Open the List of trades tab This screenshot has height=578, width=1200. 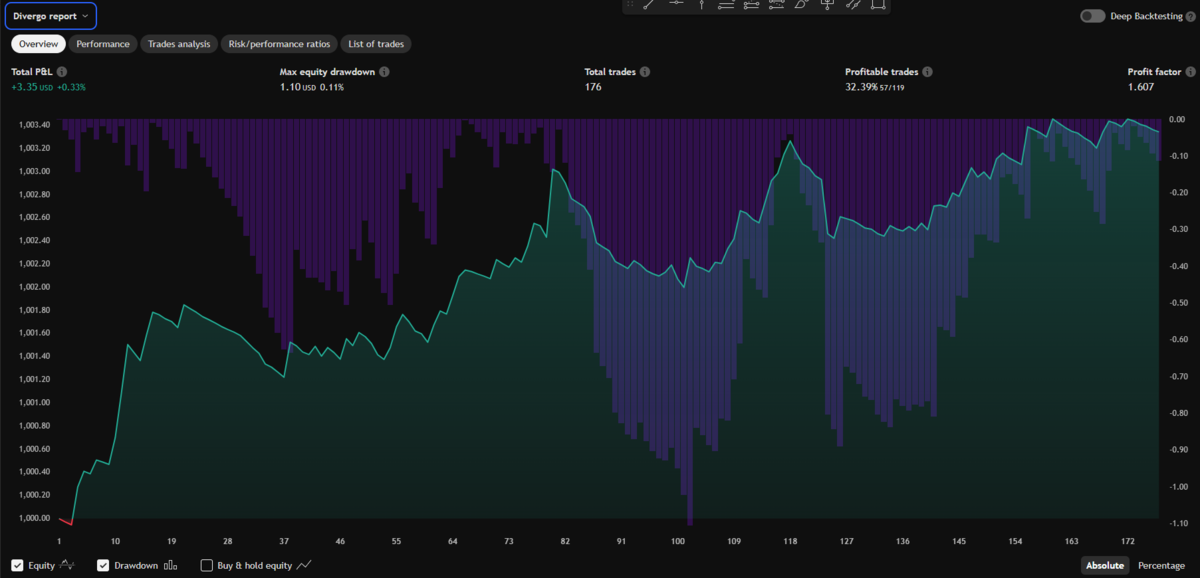click(376, 44)
